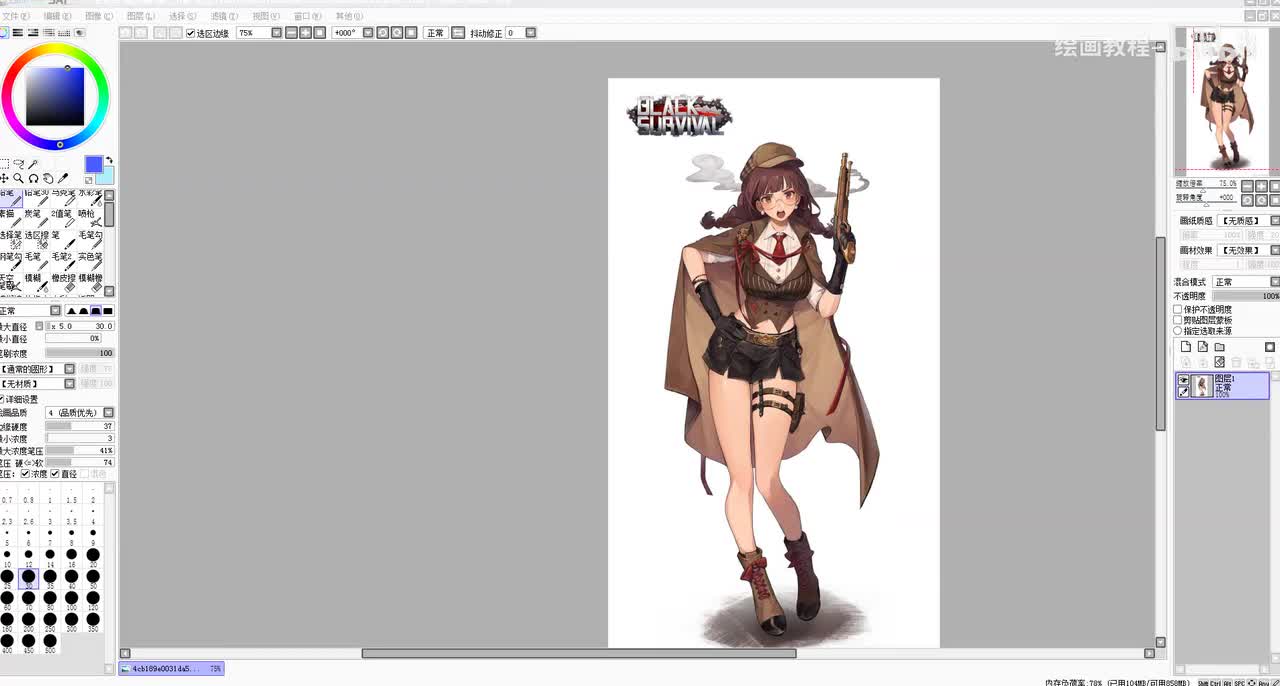Select the 图层1 layer row
Image resolution: width=1280 pixels, height=686 pixels.
tap(1222, 386)
